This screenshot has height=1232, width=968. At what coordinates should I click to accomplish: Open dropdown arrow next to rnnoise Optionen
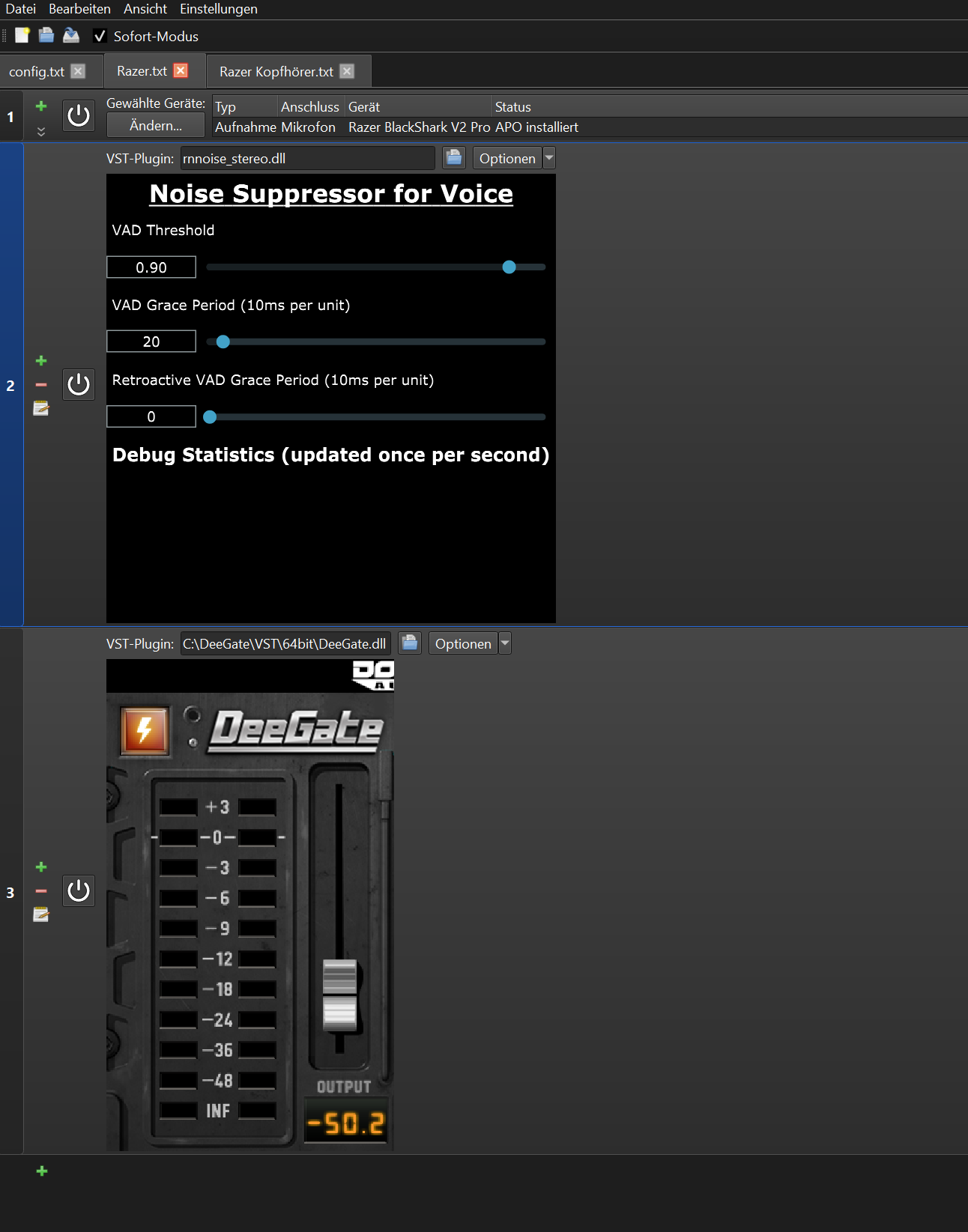(549, 158)
